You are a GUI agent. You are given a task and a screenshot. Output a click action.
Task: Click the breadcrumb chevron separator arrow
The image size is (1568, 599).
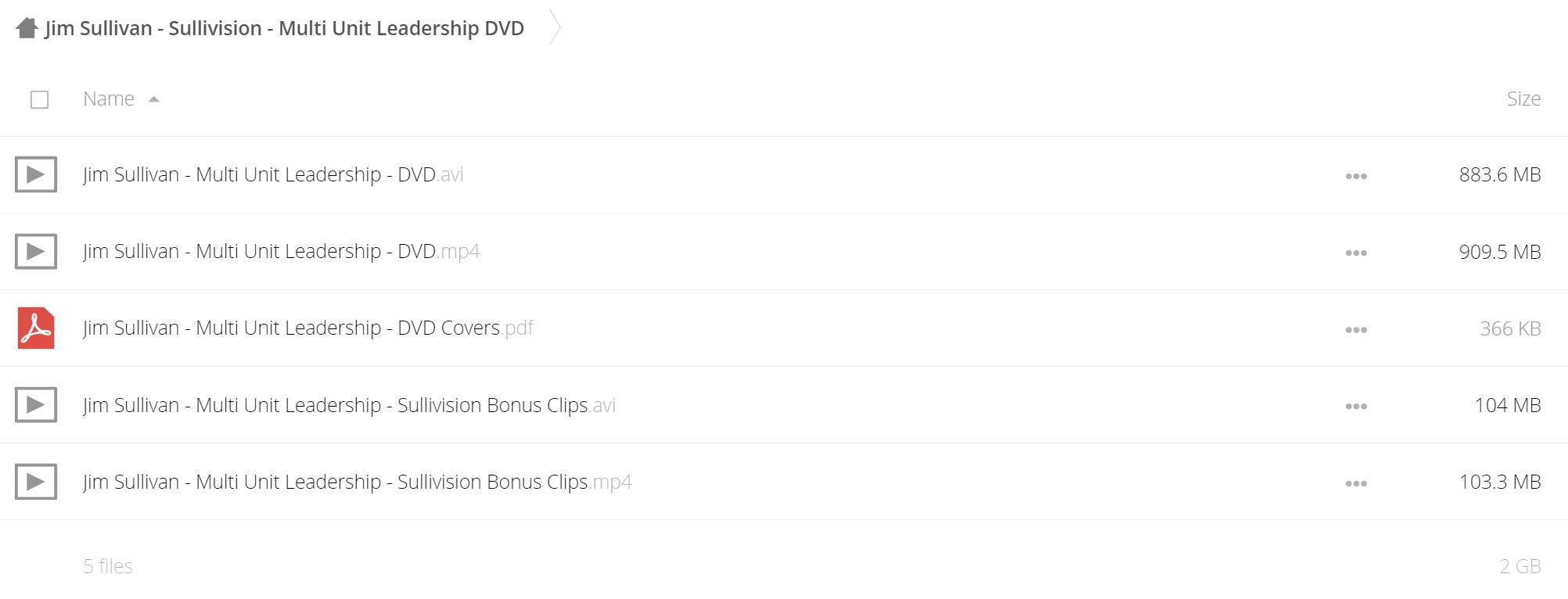point(555,27)
